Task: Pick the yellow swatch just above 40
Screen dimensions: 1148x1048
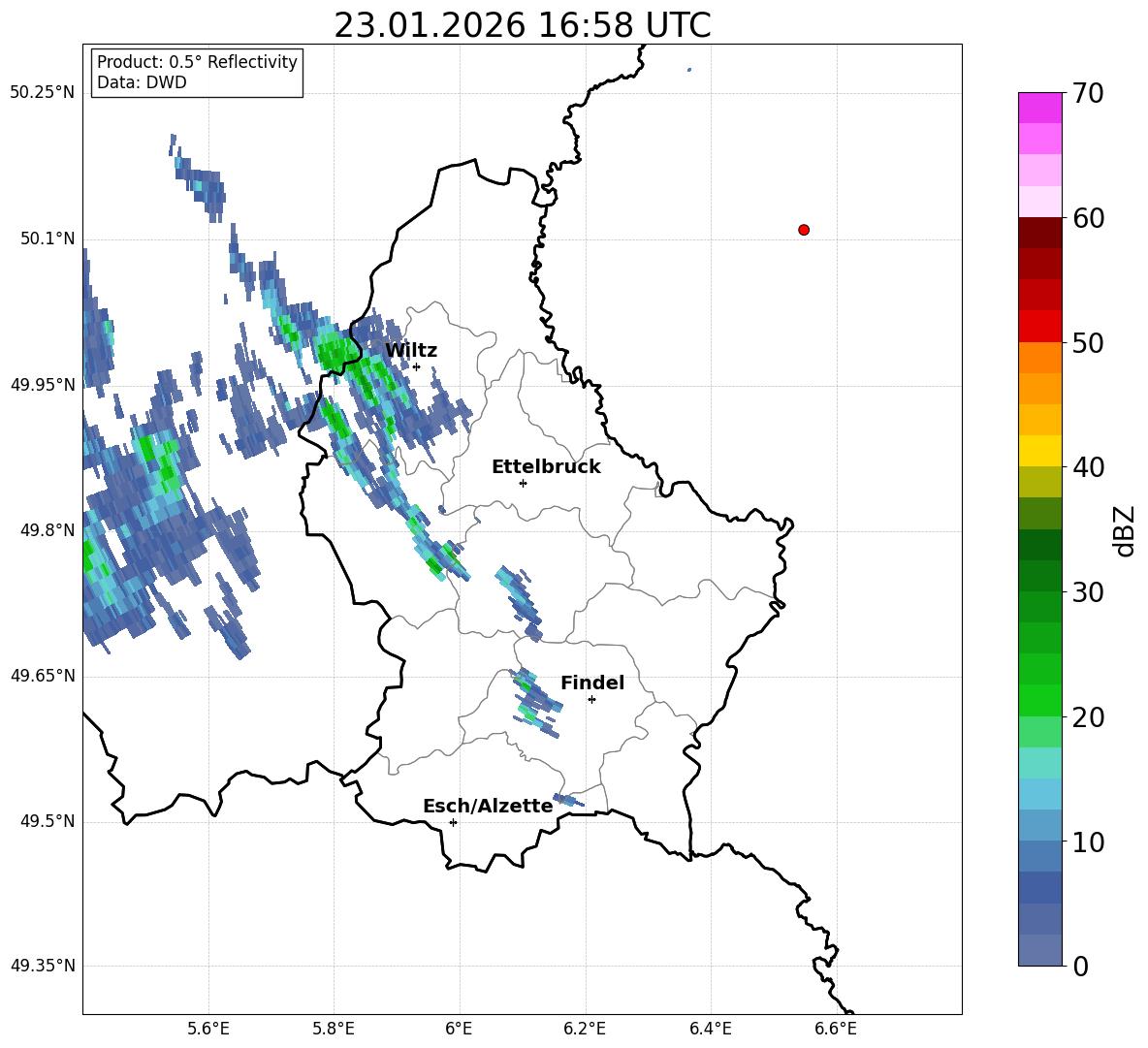Action: point(1039,451)
